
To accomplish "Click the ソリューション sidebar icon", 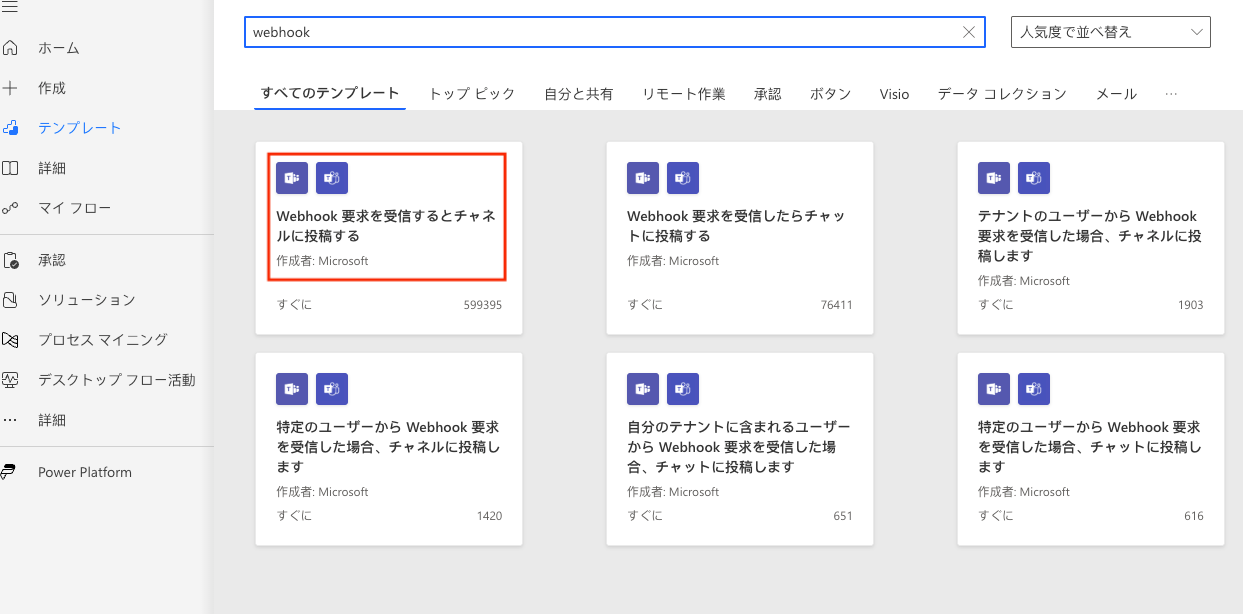I will (10, 300).
